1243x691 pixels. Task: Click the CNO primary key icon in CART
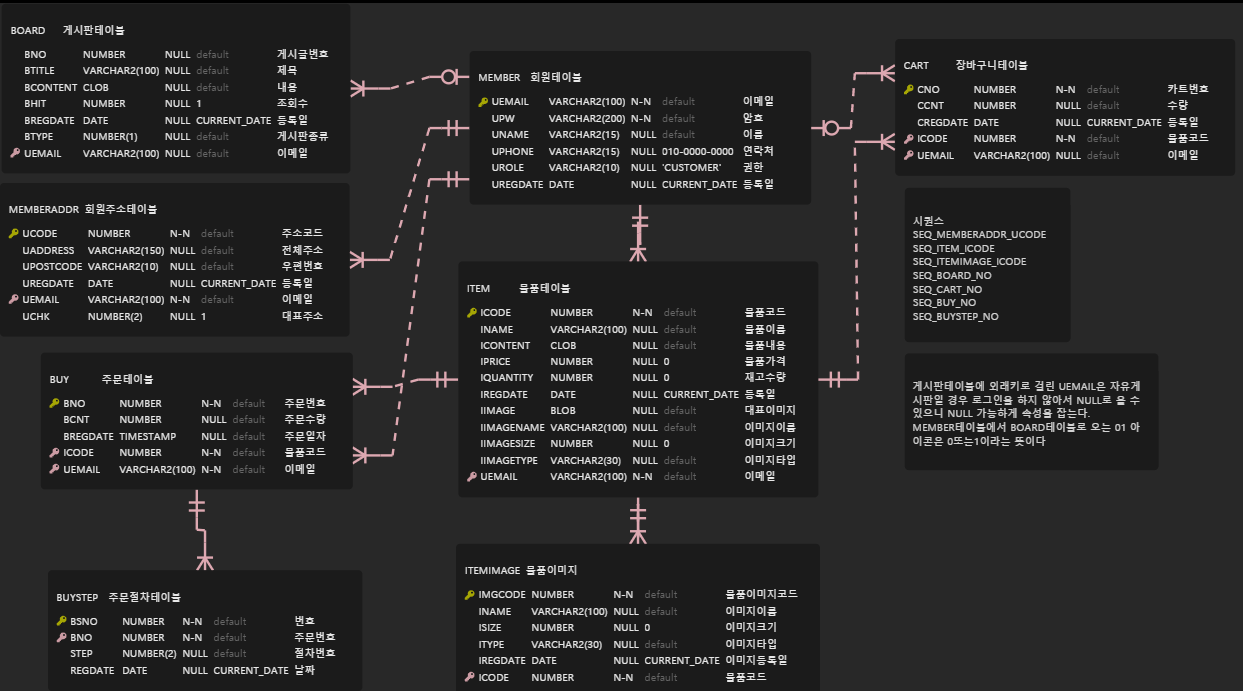click(908, 89)
